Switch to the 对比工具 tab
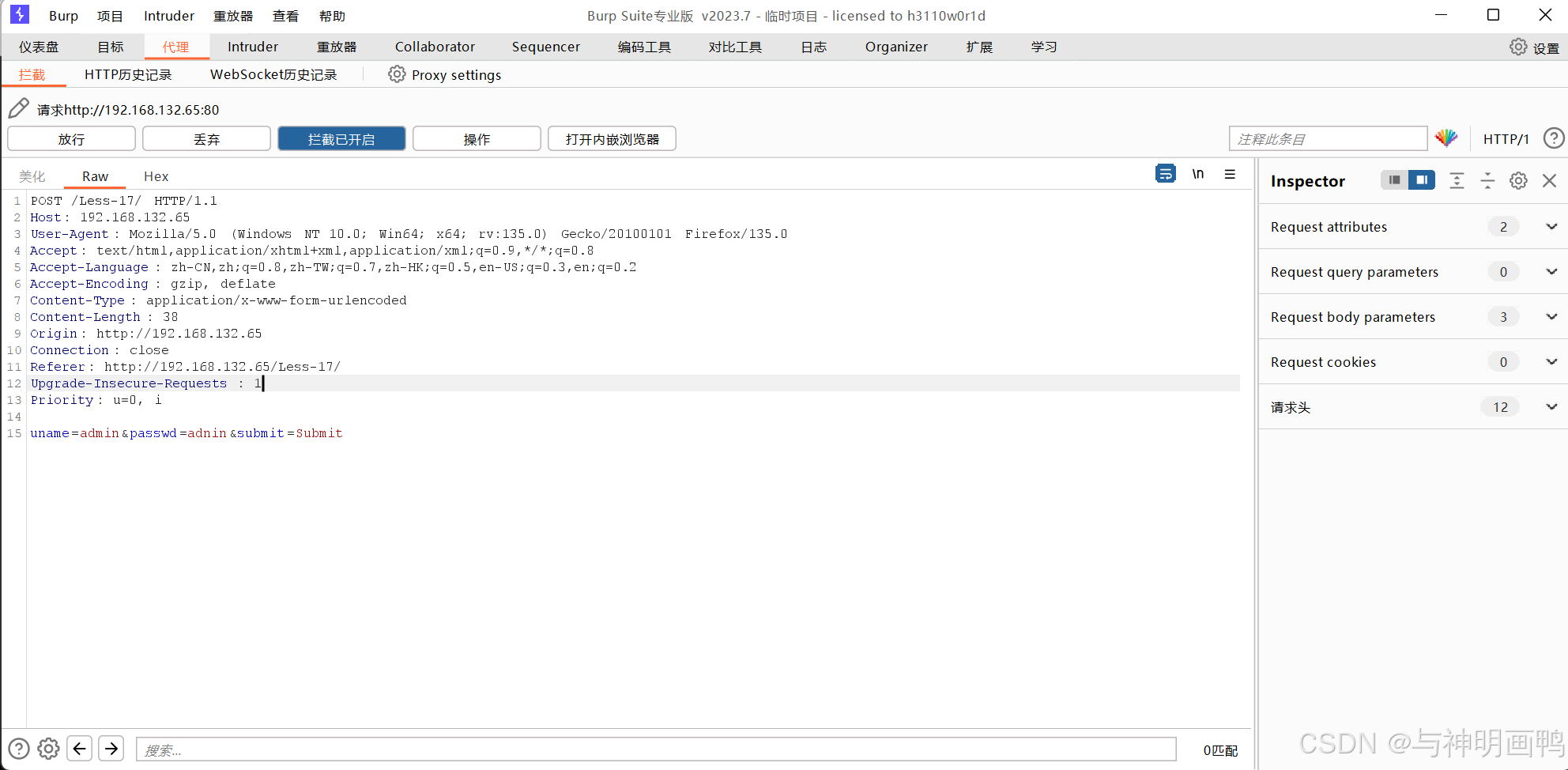Viewport: 1568px width, 770px height. (735, 47)
